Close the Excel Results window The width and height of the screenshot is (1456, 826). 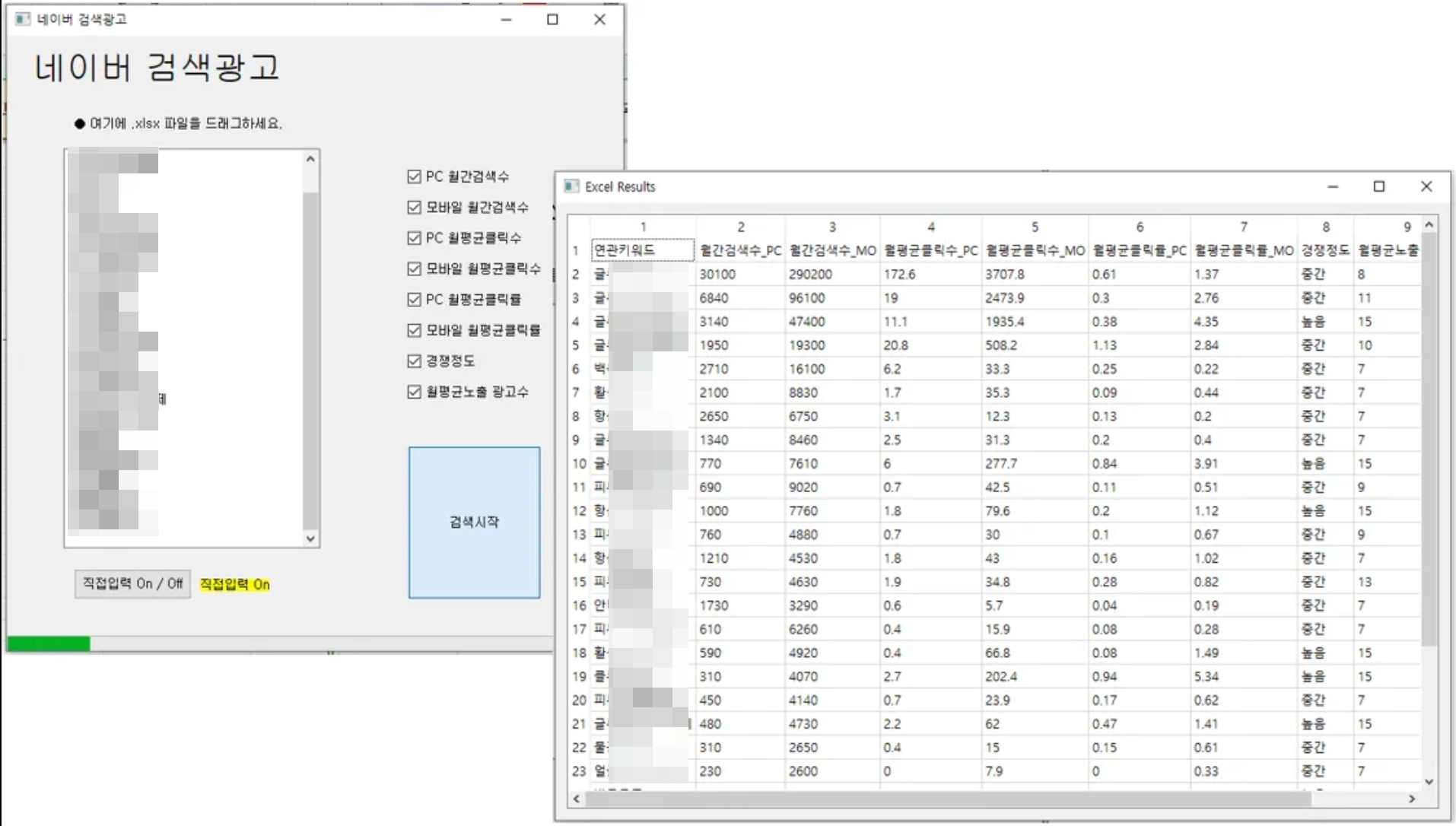click(x=1426, y=187)
